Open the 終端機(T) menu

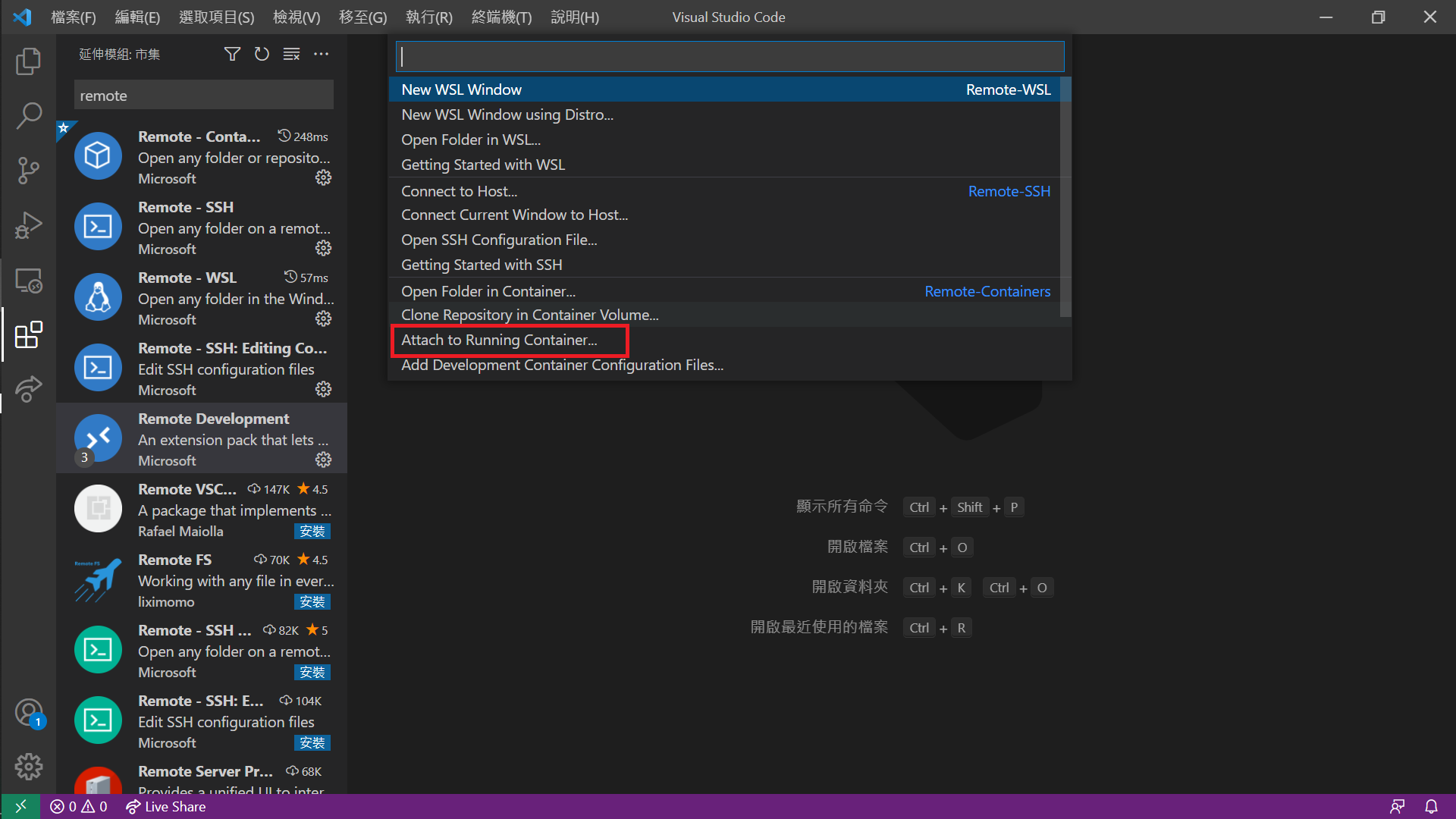[x=501, y=17]
